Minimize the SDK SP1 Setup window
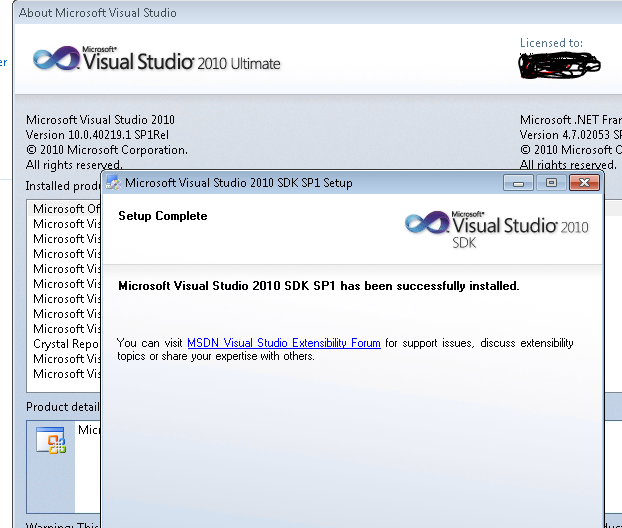Image resolution: width=622 pixels, height=528 pixels. (518, 183)
